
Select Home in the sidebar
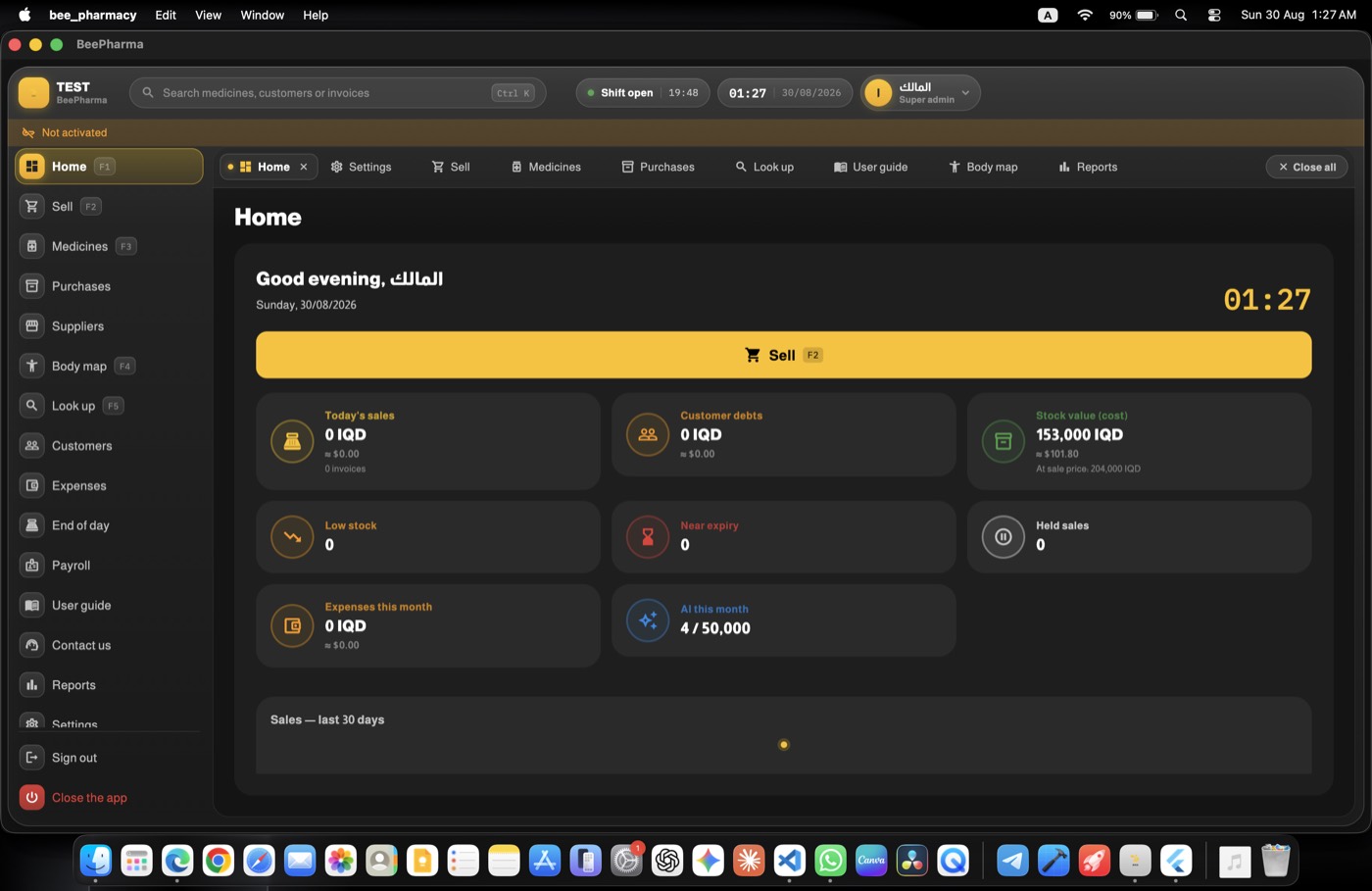point(109,167)
